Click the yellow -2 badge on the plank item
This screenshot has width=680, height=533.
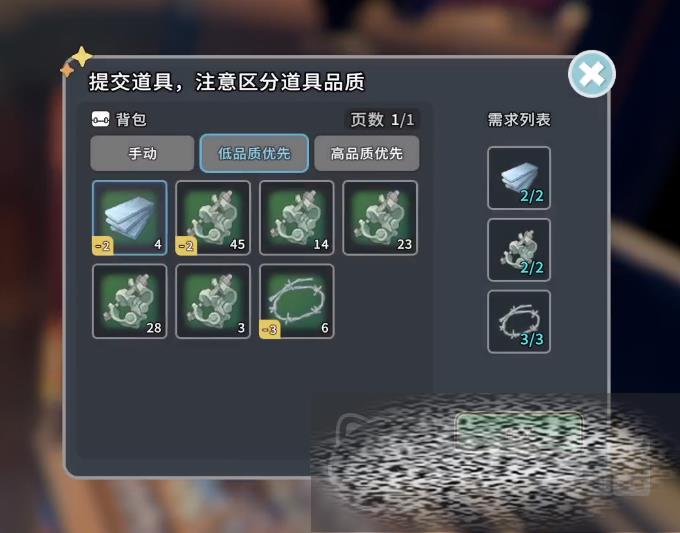click(x=103, y=246)
